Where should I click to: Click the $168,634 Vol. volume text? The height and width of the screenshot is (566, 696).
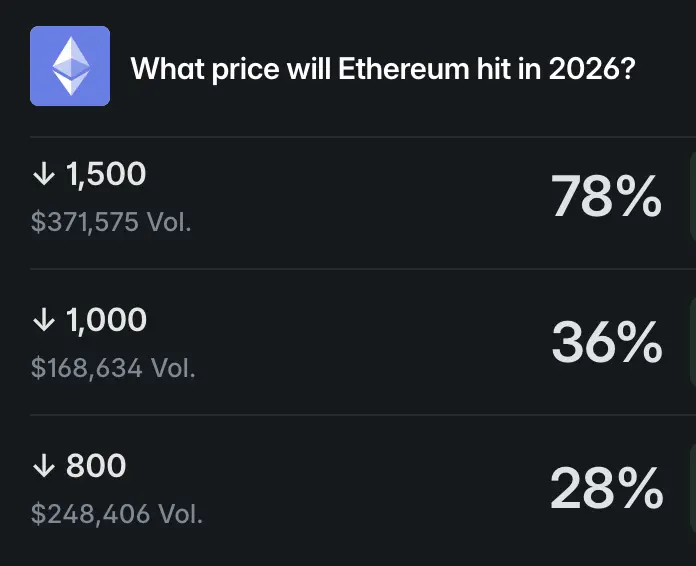[113, 368]
